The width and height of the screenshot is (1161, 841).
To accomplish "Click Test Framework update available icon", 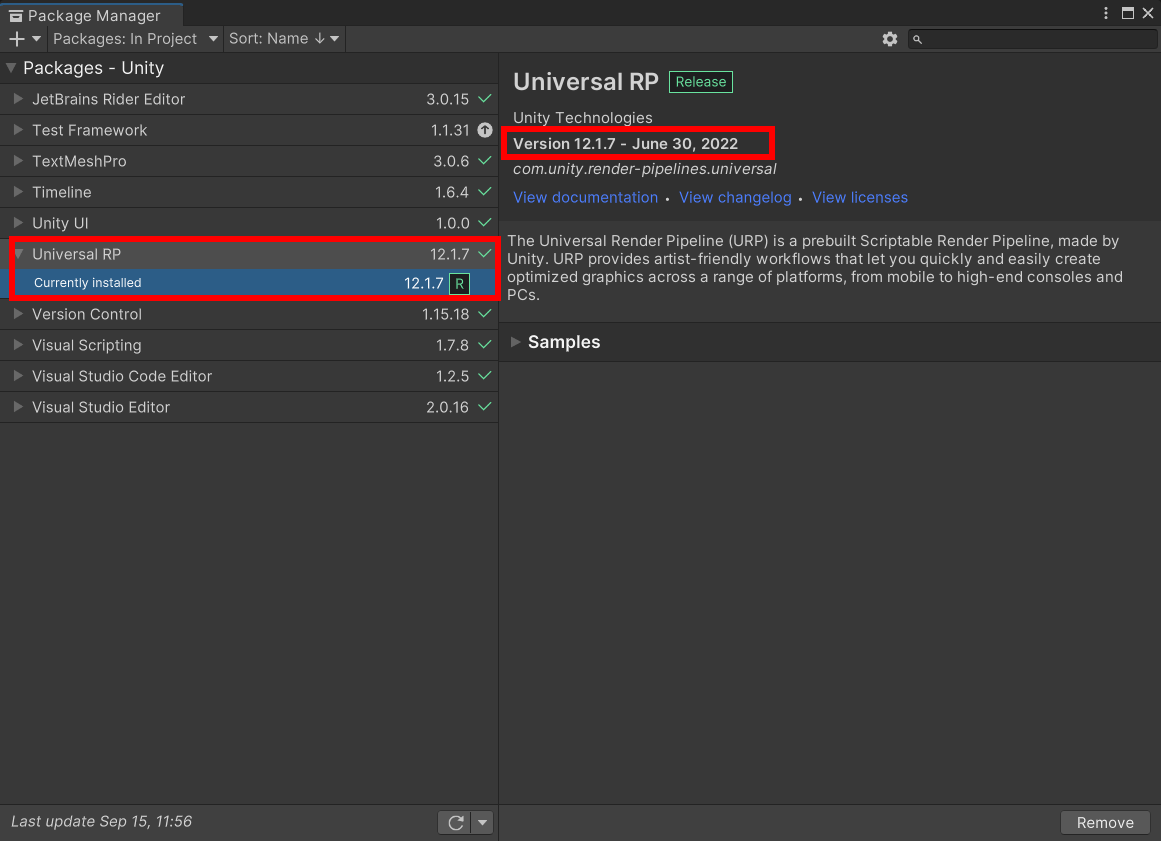I will tap(485, 130).
